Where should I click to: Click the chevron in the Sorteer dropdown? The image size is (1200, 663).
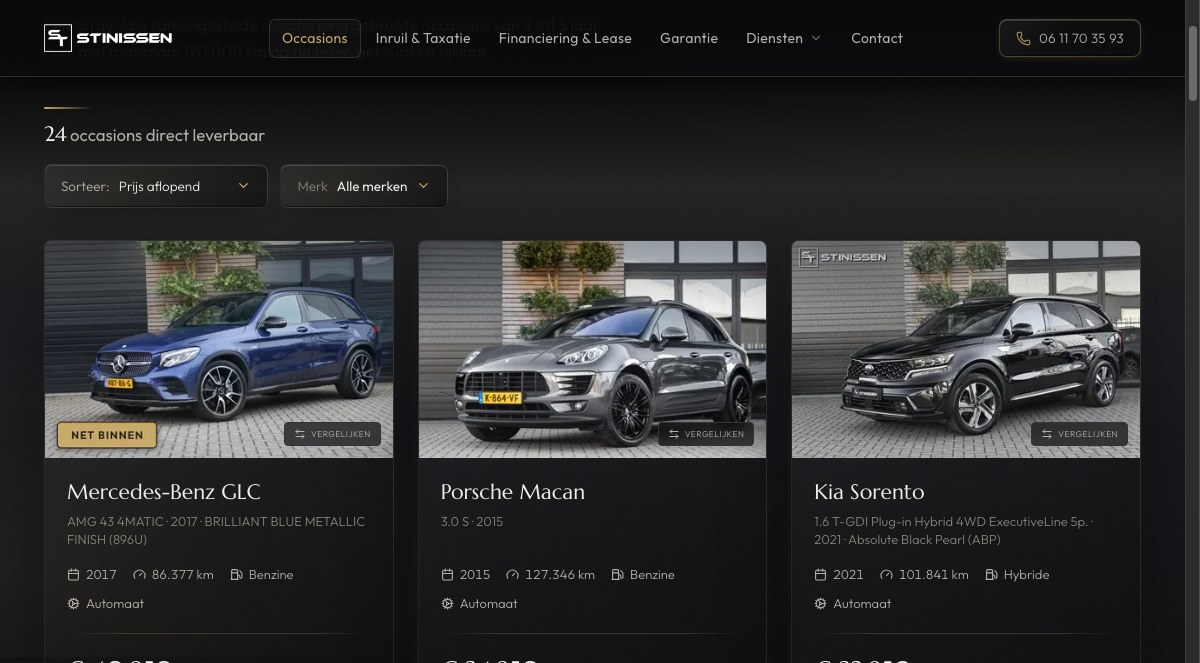[244, 186]
